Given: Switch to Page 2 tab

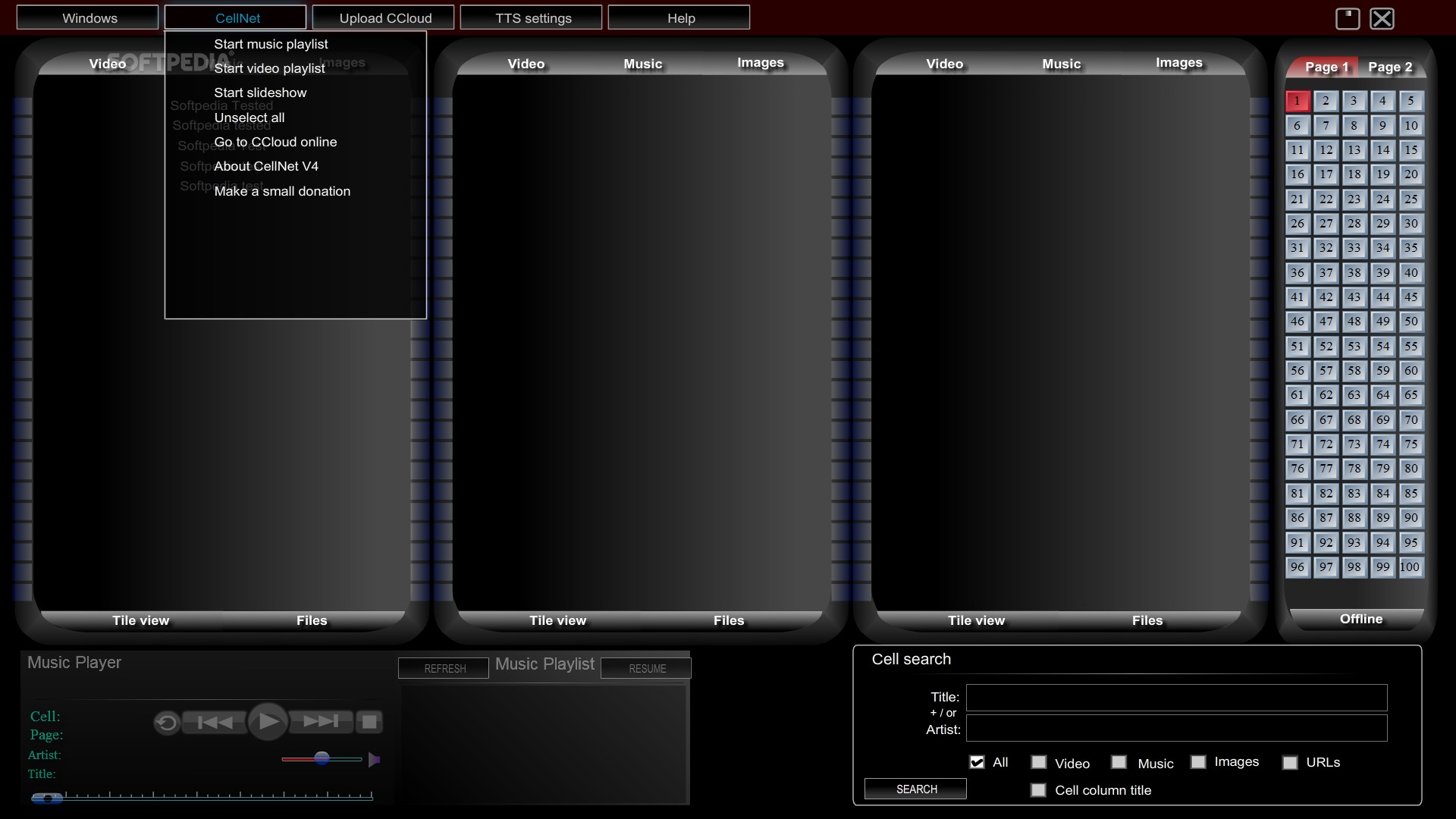Looking at the screenshot, I should point(1390,67).
